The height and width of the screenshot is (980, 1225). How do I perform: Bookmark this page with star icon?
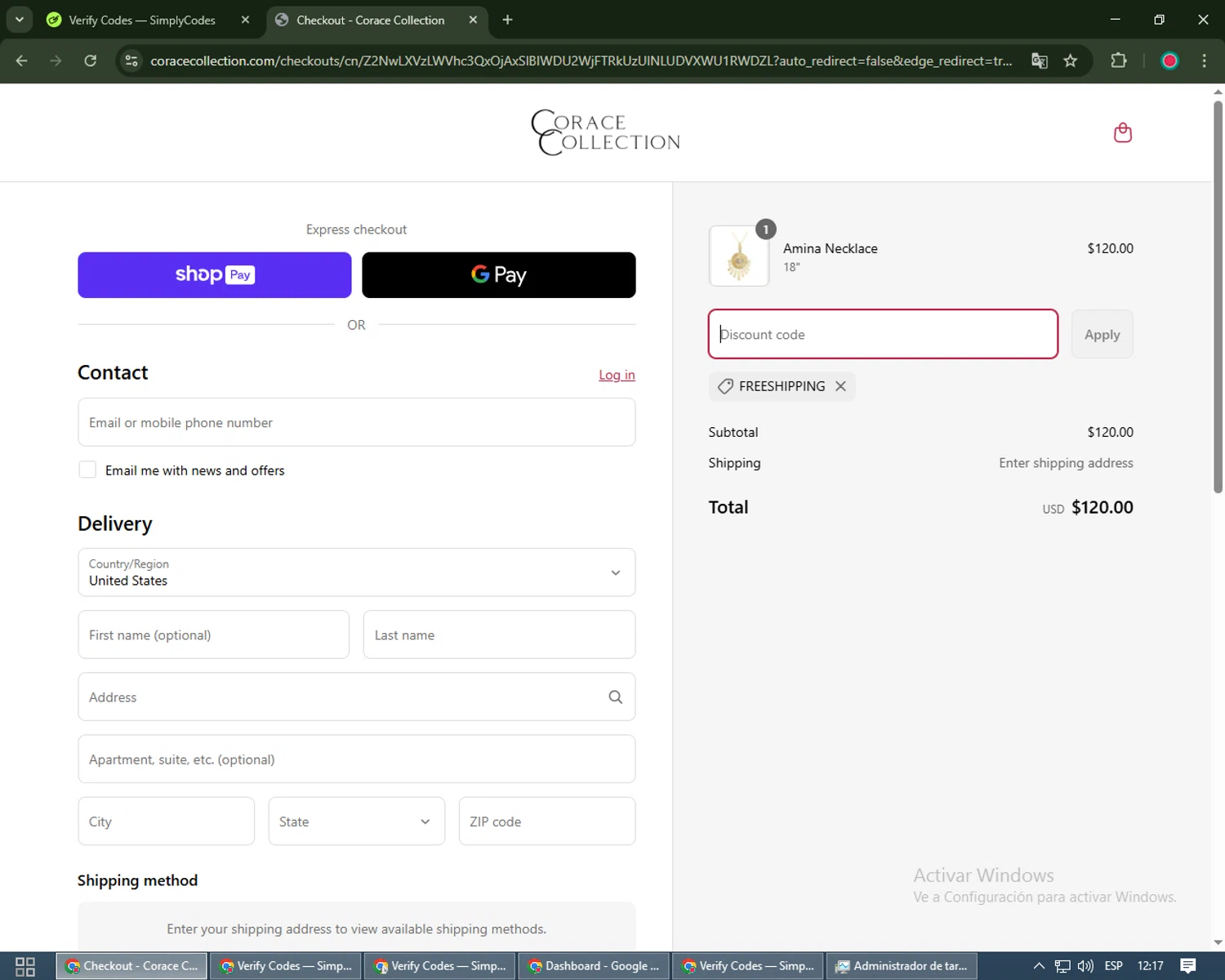[x=1070, y=60]
